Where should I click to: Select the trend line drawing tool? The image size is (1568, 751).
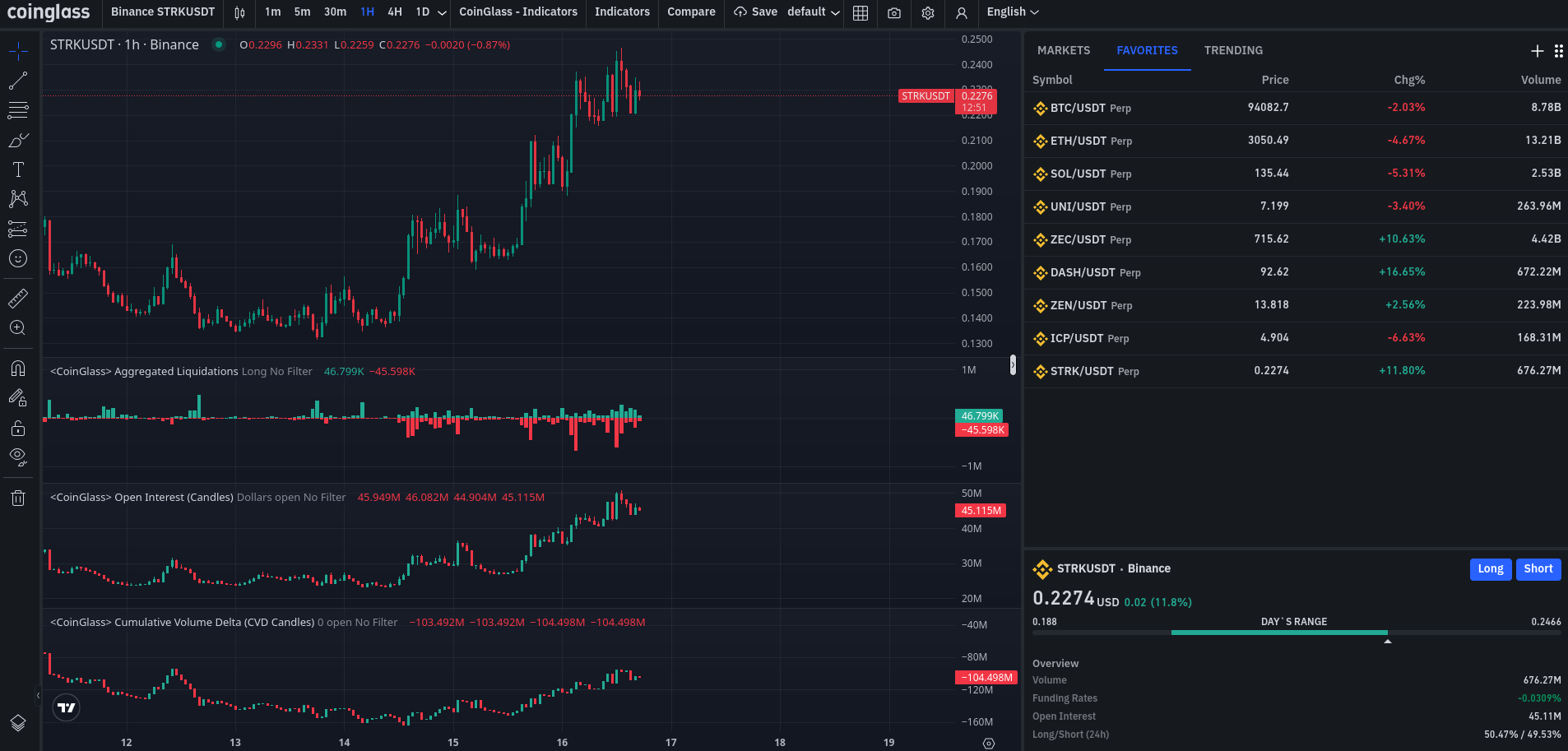18,81
